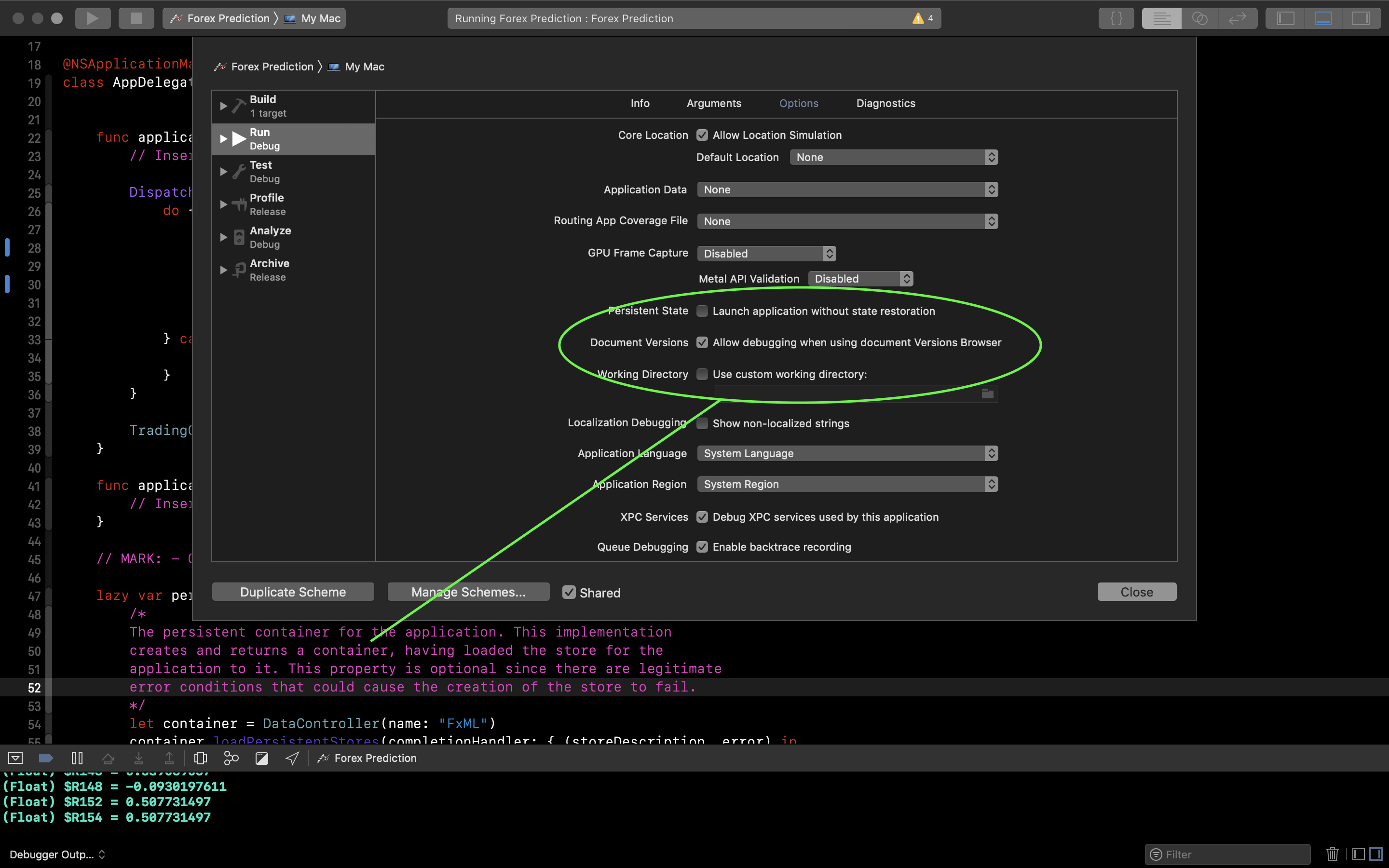1389x868 pixels.
Task: Expand the Archive action disclosure triangle
Action: (223, 270)
